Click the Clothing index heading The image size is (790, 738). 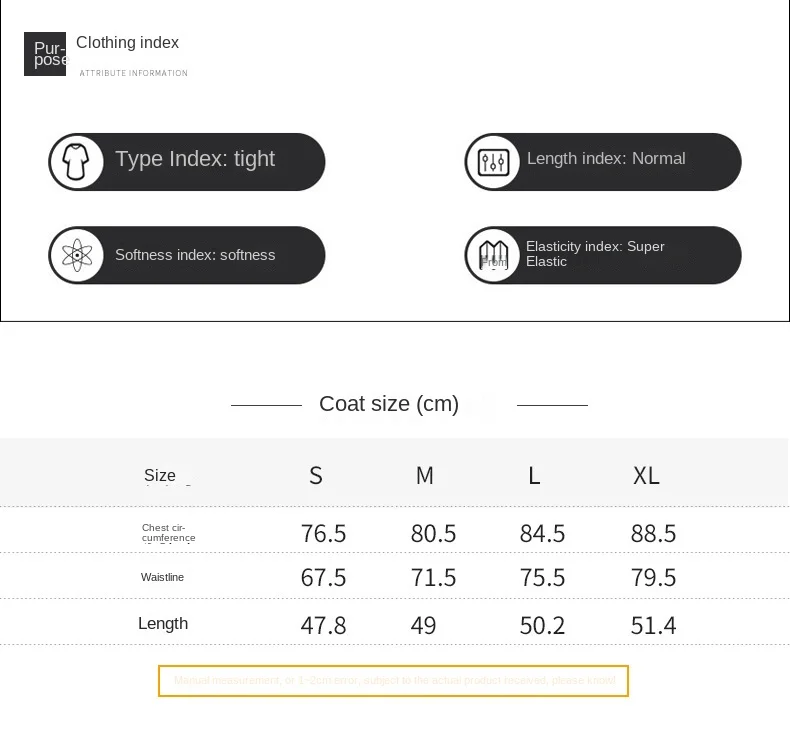coord(127,42)
